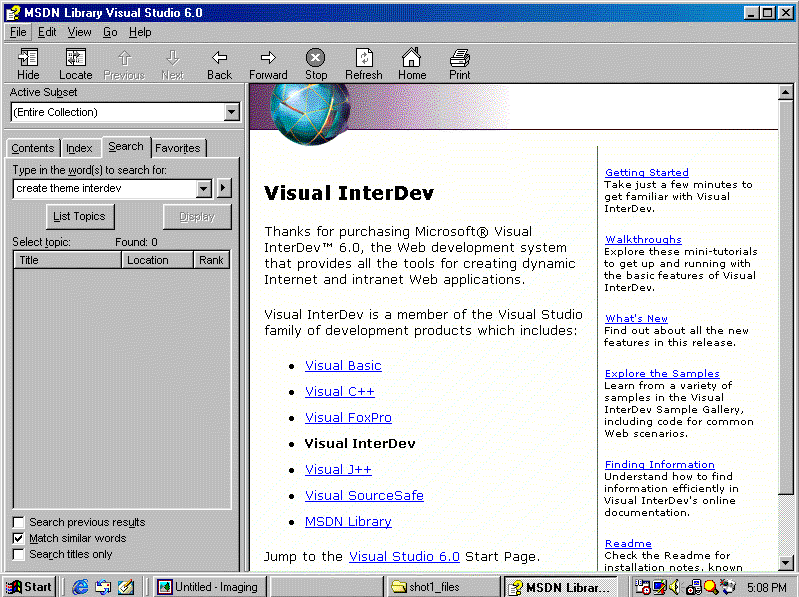799x597 pixels.
Task: Click the volume speaker tray icon
Action: point(674,587)
